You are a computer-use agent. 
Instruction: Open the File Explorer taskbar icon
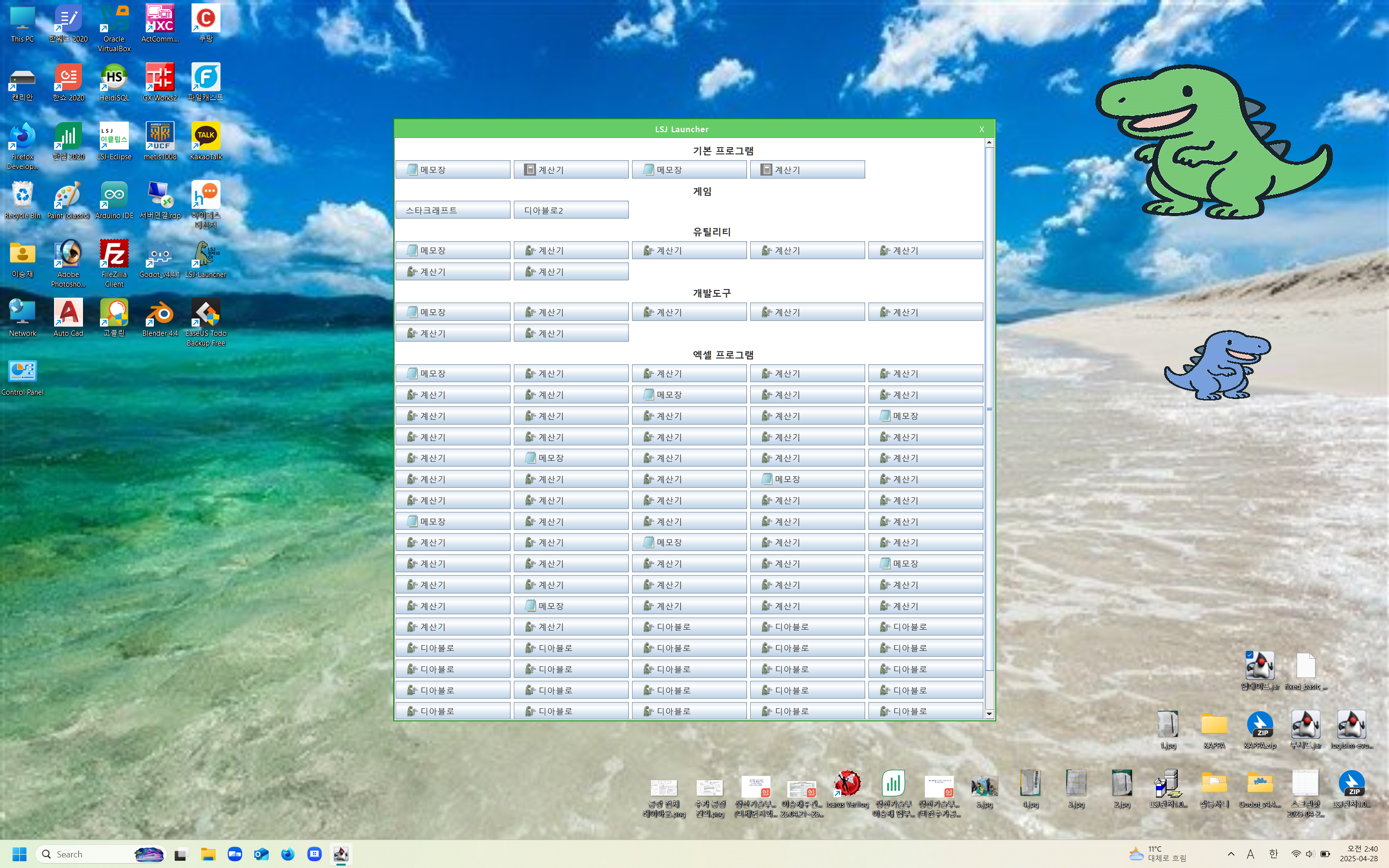[x=208, y=854]
